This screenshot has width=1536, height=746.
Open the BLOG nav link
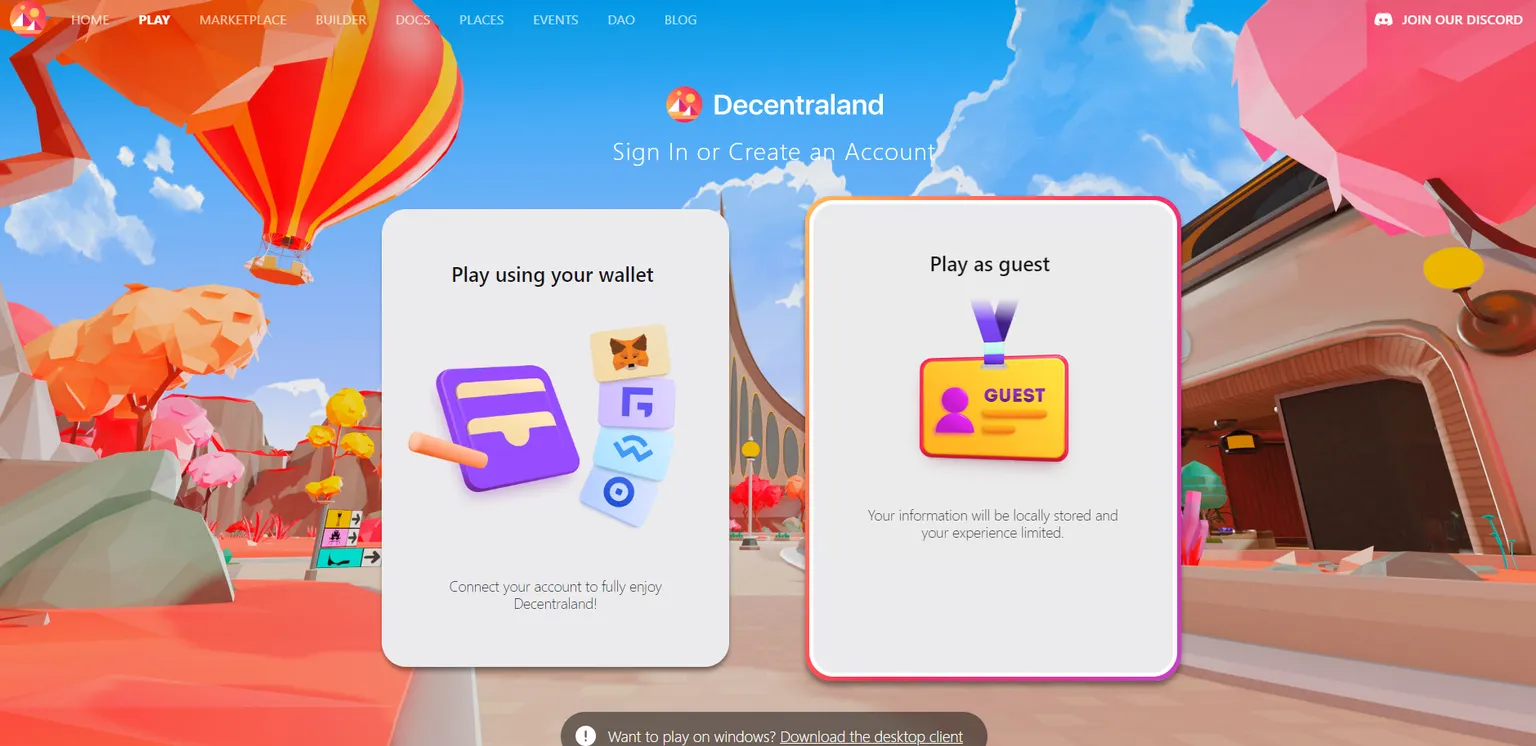point(680,20)
